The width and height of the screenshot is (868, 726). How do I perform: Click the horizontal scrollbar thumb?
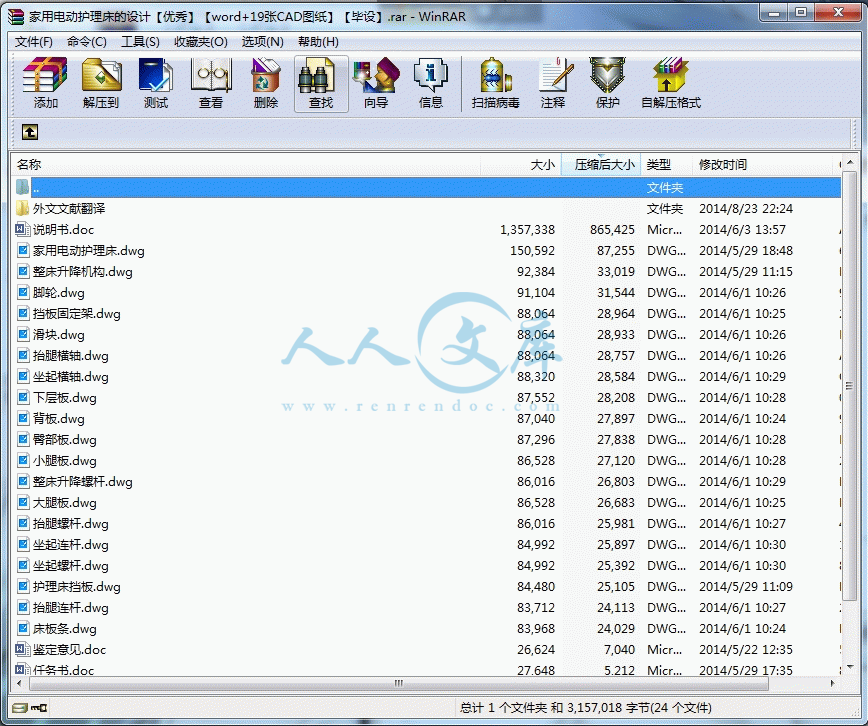coord(399,683)
